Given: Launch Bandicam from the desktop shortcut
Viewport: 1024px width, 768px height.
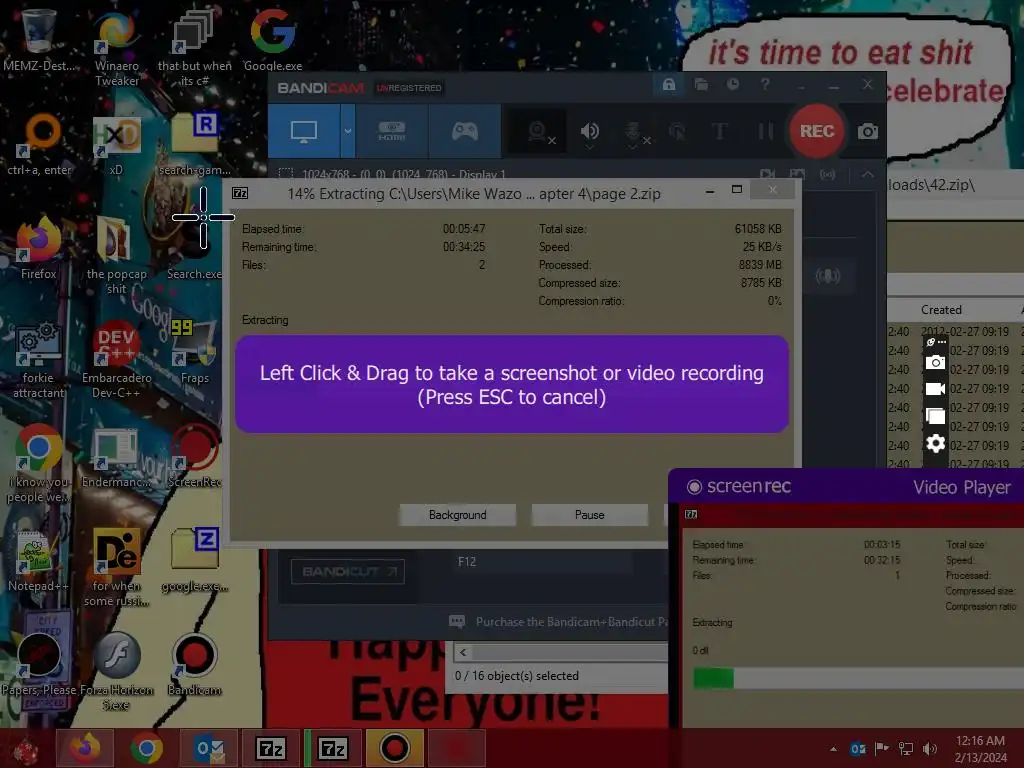Looking at the screenshot, I should click(195, 664).
